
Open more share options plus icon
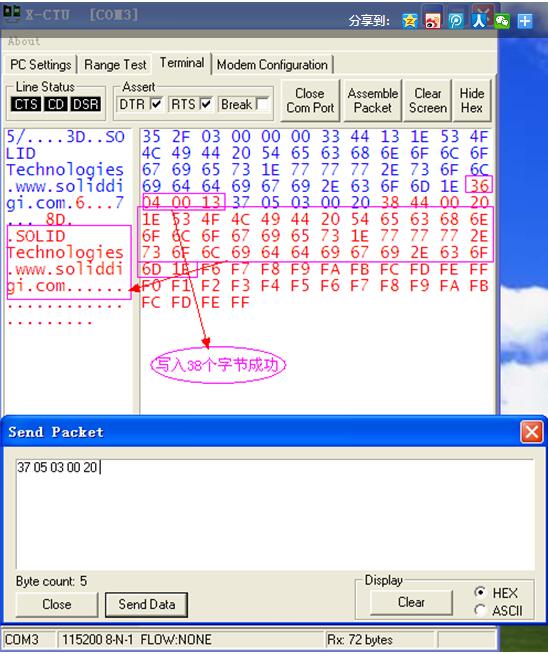(525, 20)
